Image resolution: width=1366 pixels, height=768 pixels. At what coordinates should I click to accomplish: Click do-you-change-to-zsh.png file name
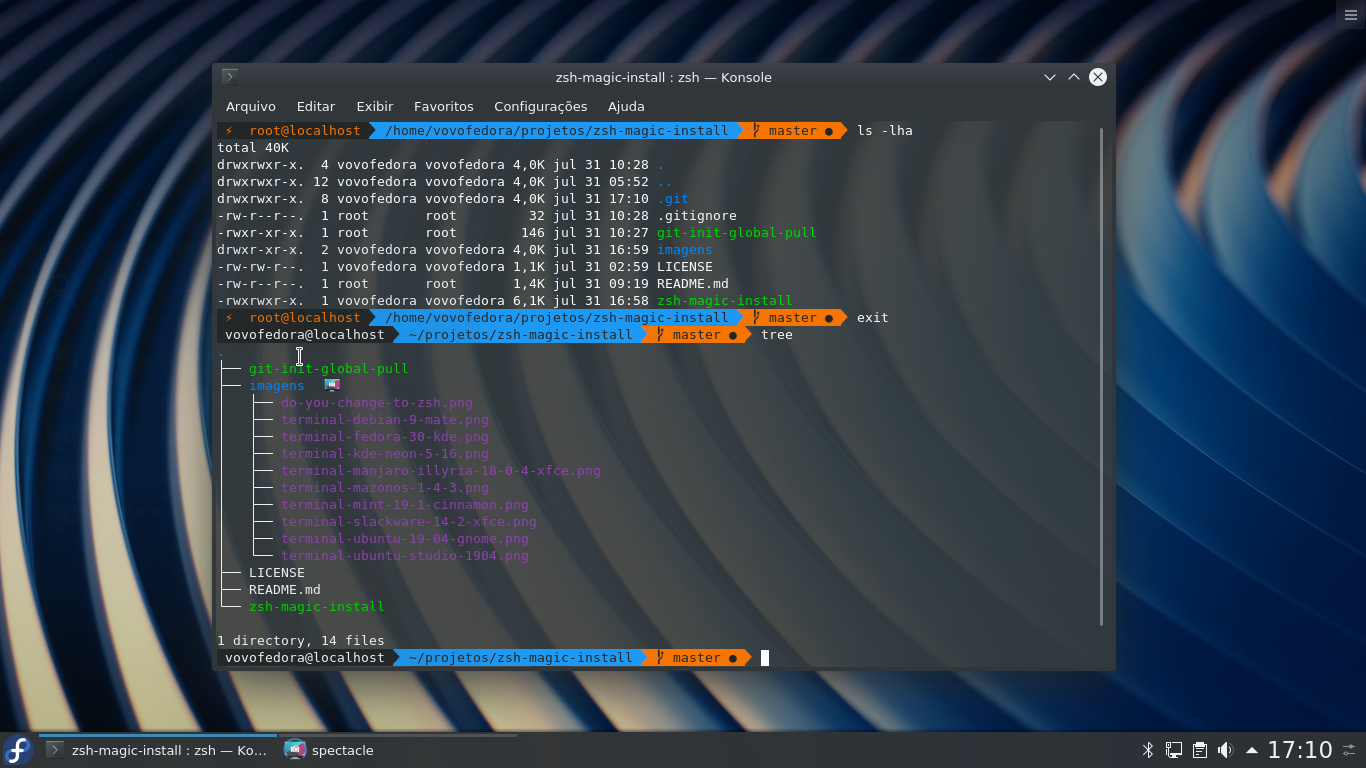377,402
